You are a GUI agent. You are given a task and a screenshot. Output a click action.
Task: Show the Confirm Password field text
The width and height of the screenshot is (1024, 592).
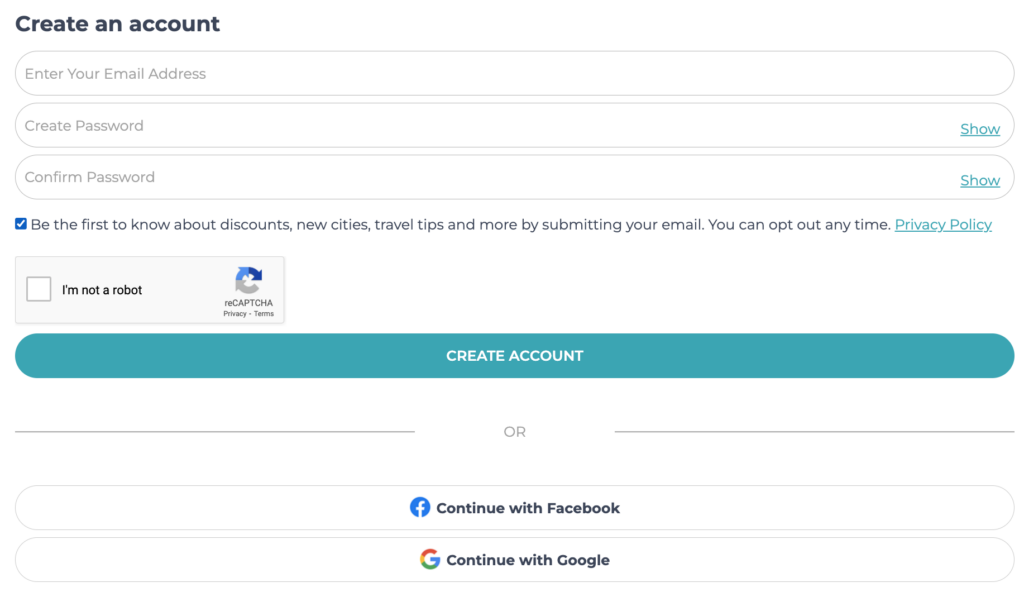(x=979, y=181)
